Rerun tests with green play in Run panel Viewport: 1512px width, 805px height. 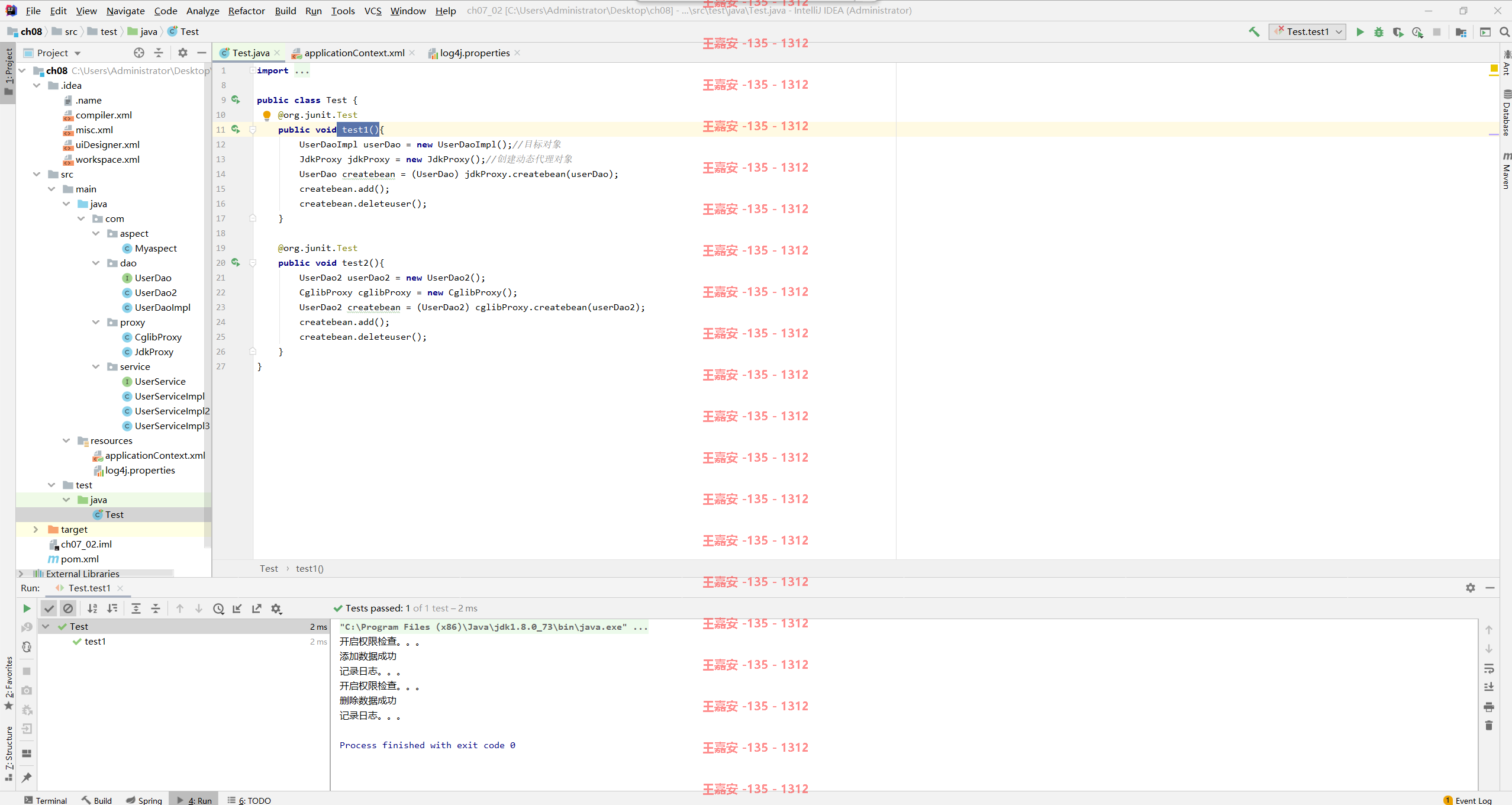27,608
